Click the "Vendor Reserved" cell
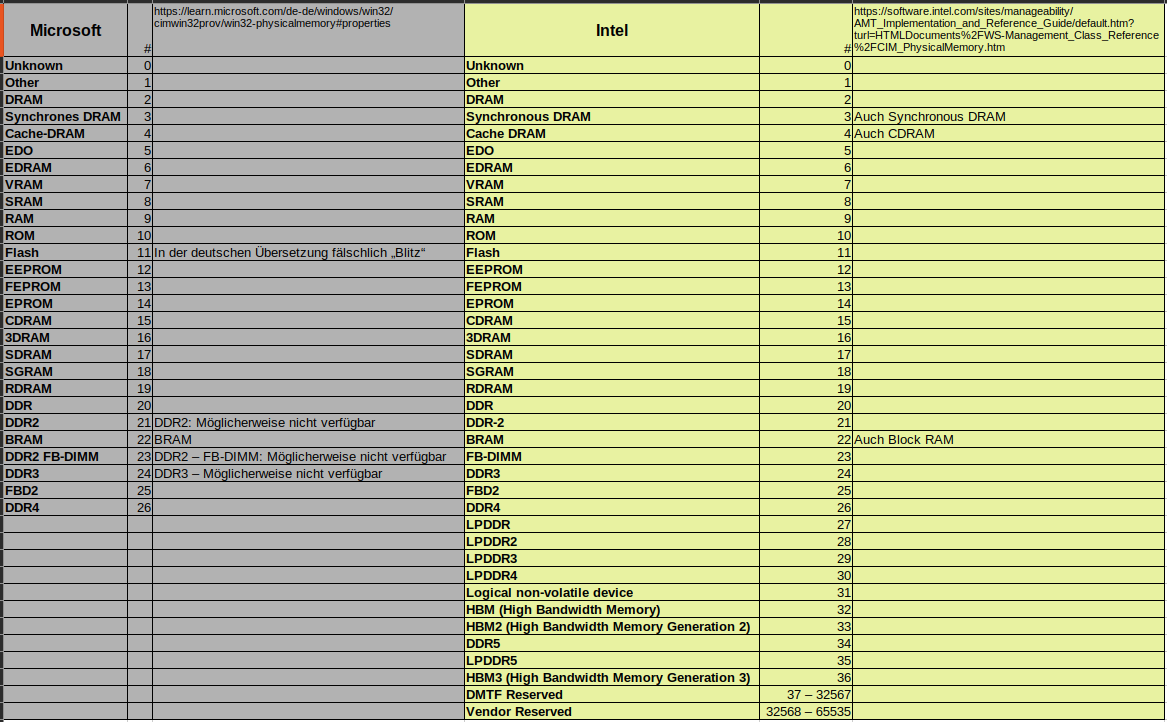Viewport: 1167px width, 722px height. tap(519, 712)
